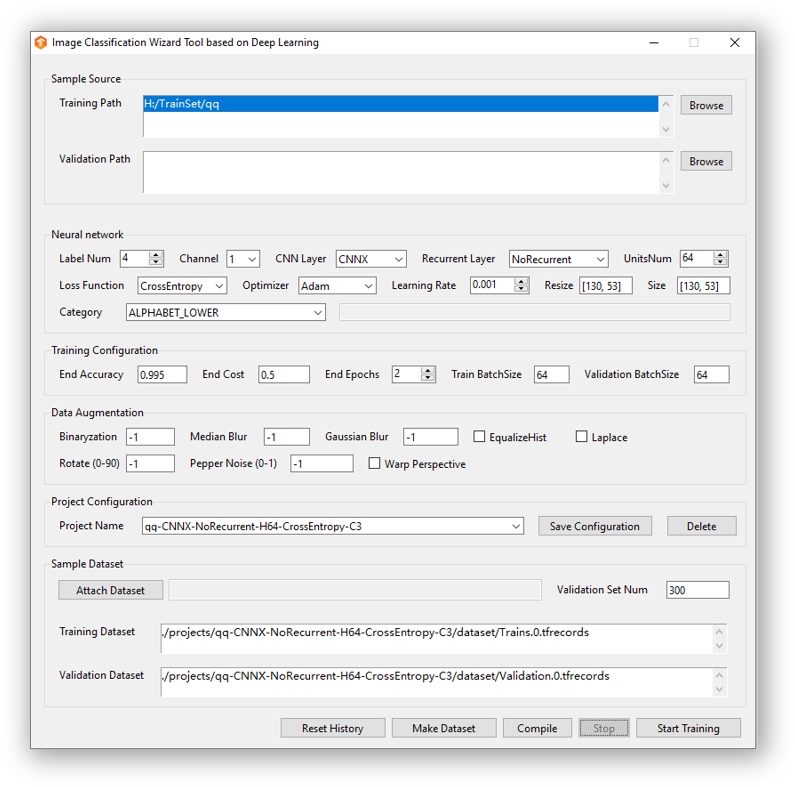Viewport: 795px width, 787px height.
Task: Decrease the UnitsNum spinner value
Action: (x=720, y=262)
